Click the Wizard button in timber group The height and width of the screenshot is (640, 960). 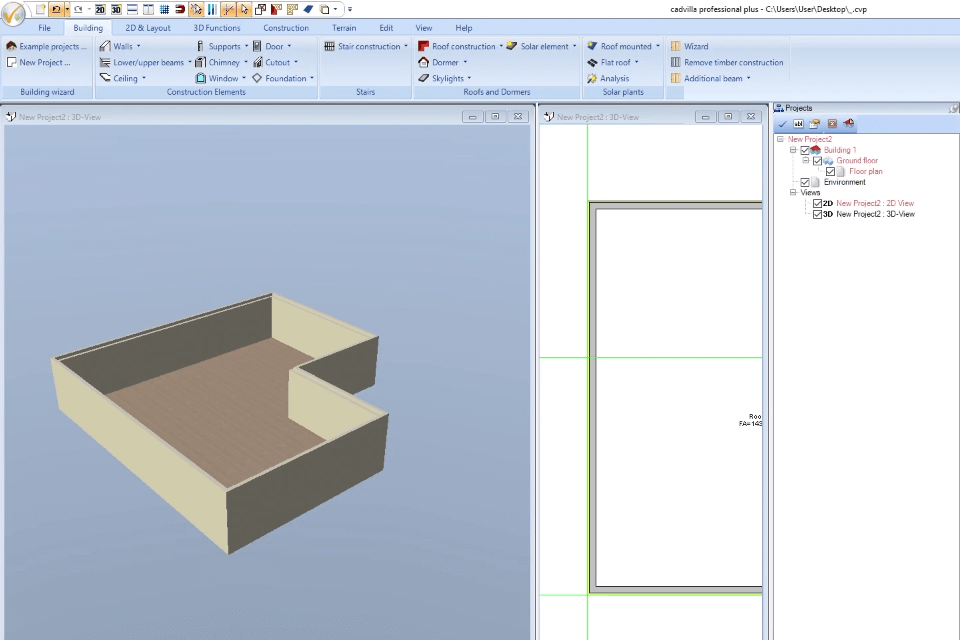[689, 46]
